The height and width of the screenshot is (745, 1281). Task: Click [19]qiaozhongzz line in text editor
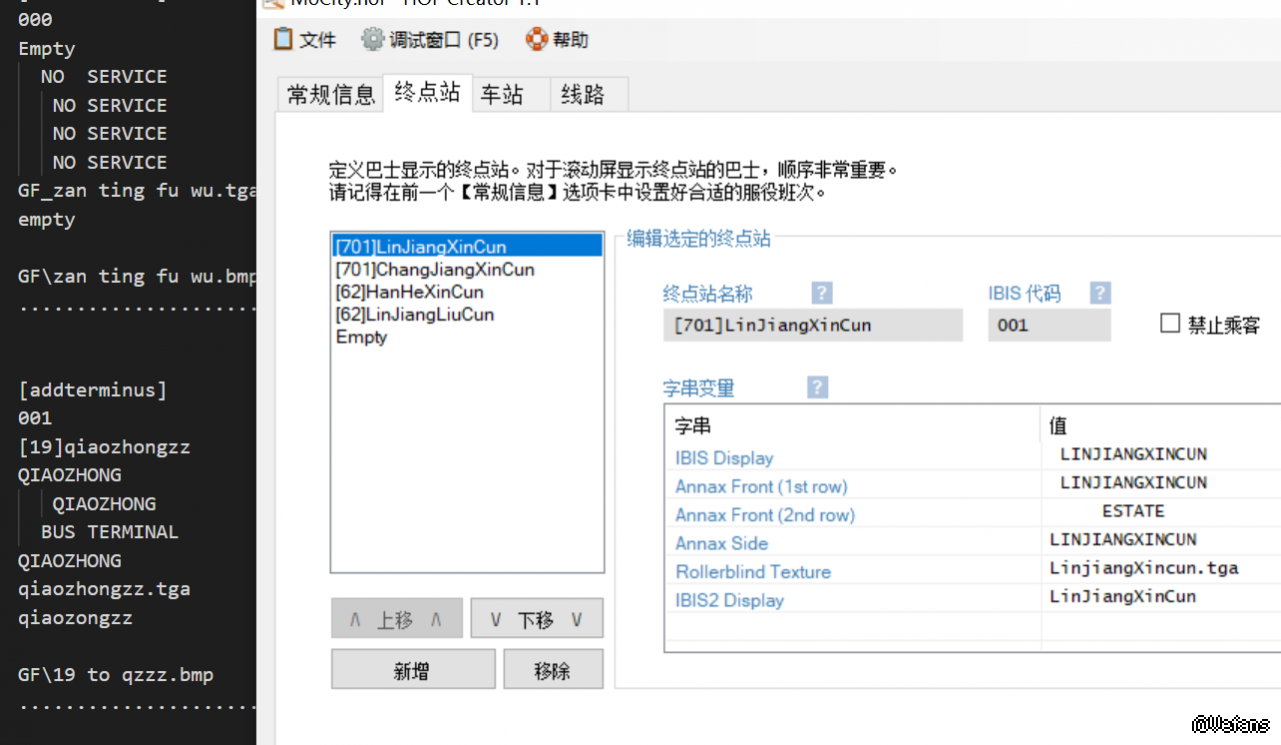click(x=104, y=447)
